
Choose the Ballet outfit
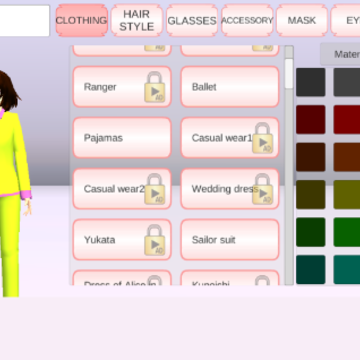230,87
